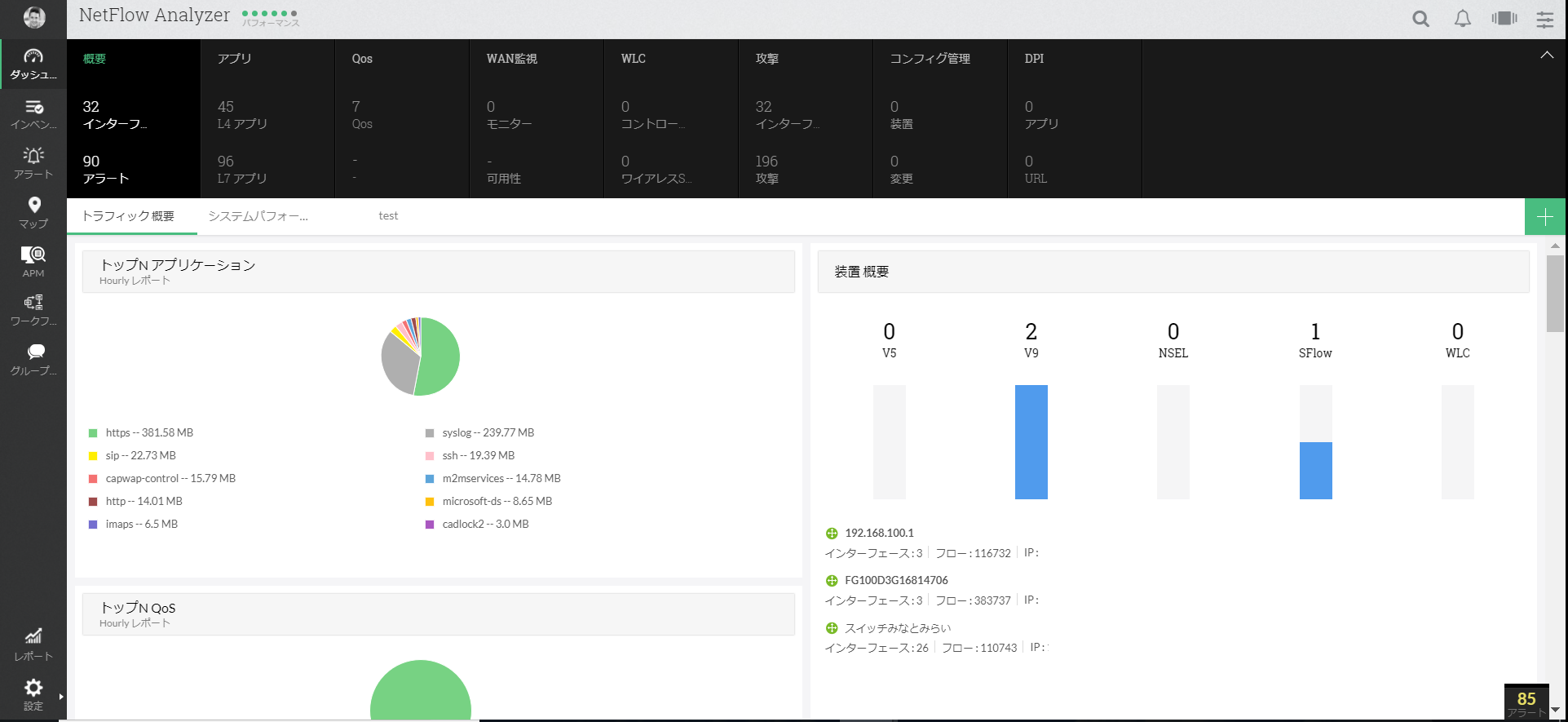Click the 90 アラート count
The image size is (1568, 722).
click(106, 170)
